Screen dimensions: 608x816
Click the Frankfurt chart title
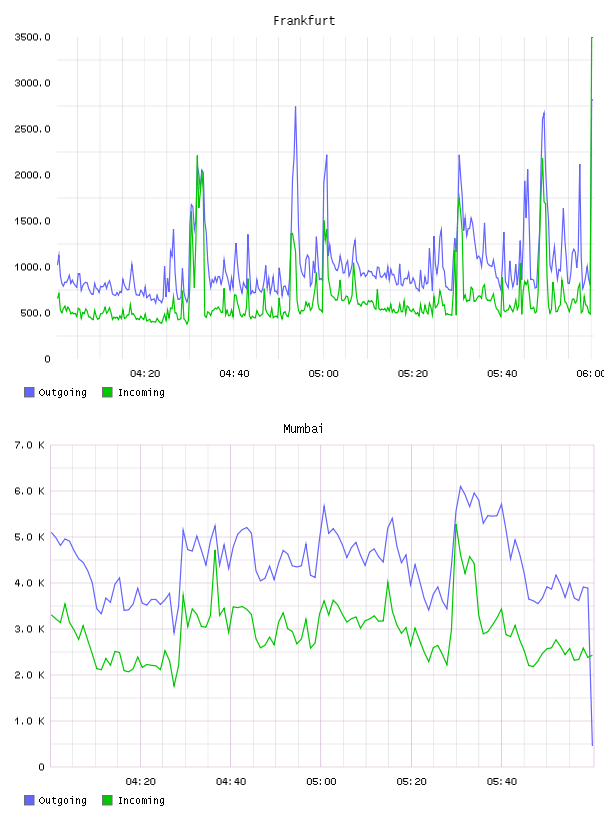(x=304, y=21)
